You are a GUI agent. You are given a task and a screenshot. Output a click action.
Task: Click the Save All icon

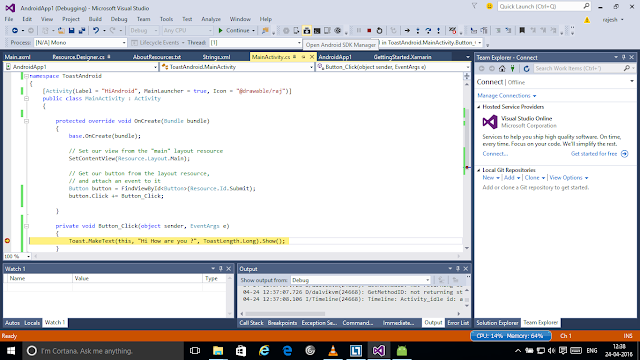click(82, 31)
